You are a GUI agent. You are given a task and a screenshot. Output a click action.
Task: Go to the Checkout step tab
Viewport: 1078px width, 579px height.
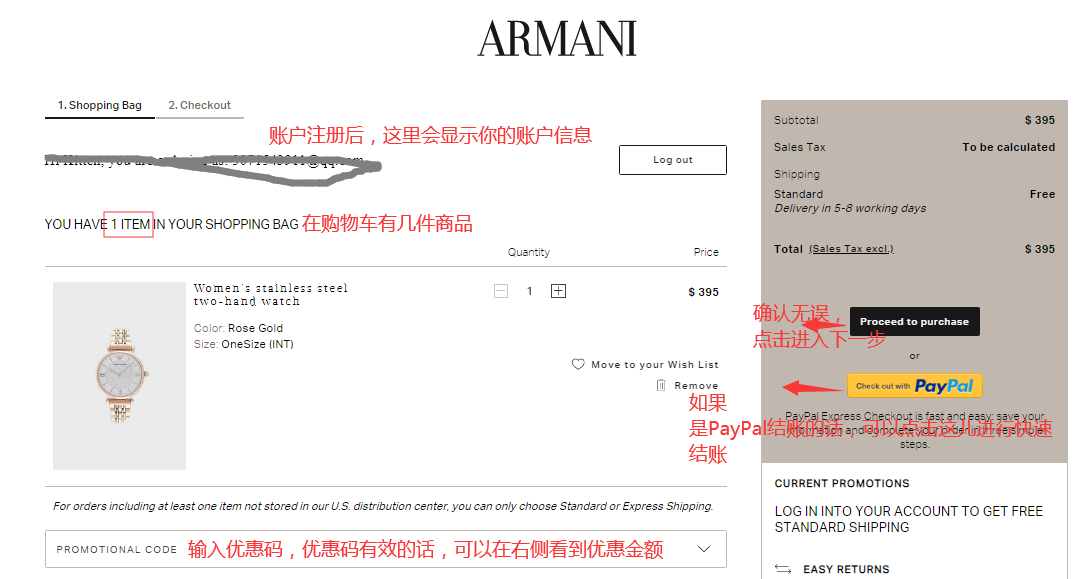(199, 105)
